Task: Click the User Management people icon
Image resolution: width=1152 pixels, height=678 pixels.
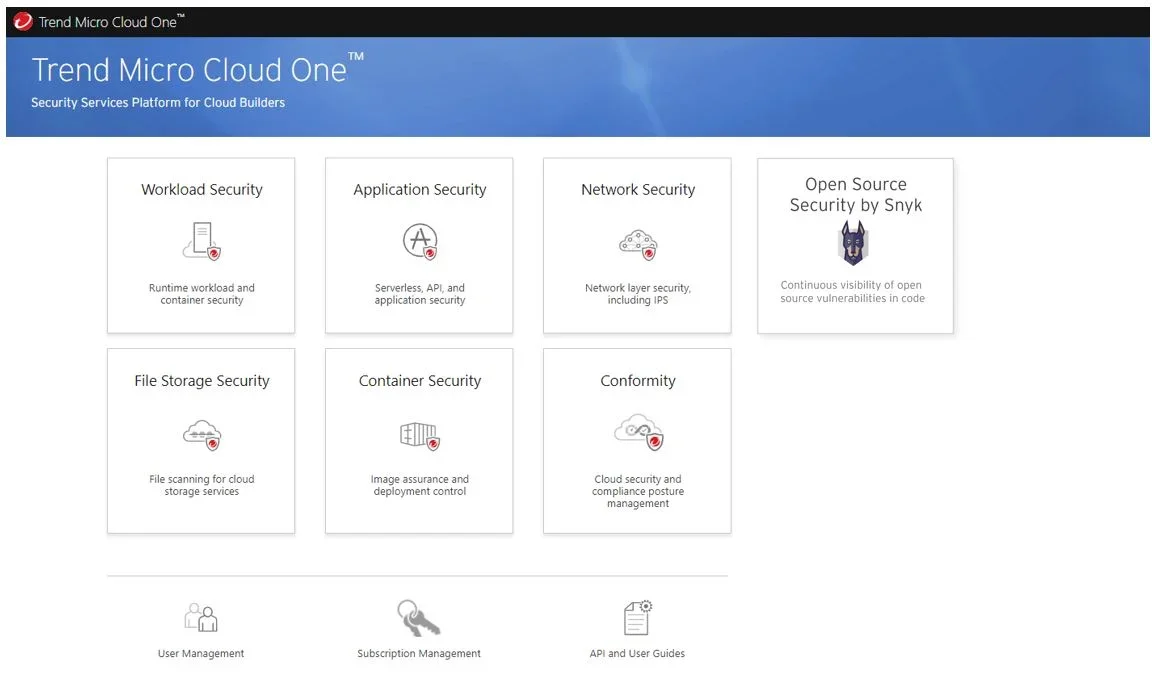Action: 200,618
